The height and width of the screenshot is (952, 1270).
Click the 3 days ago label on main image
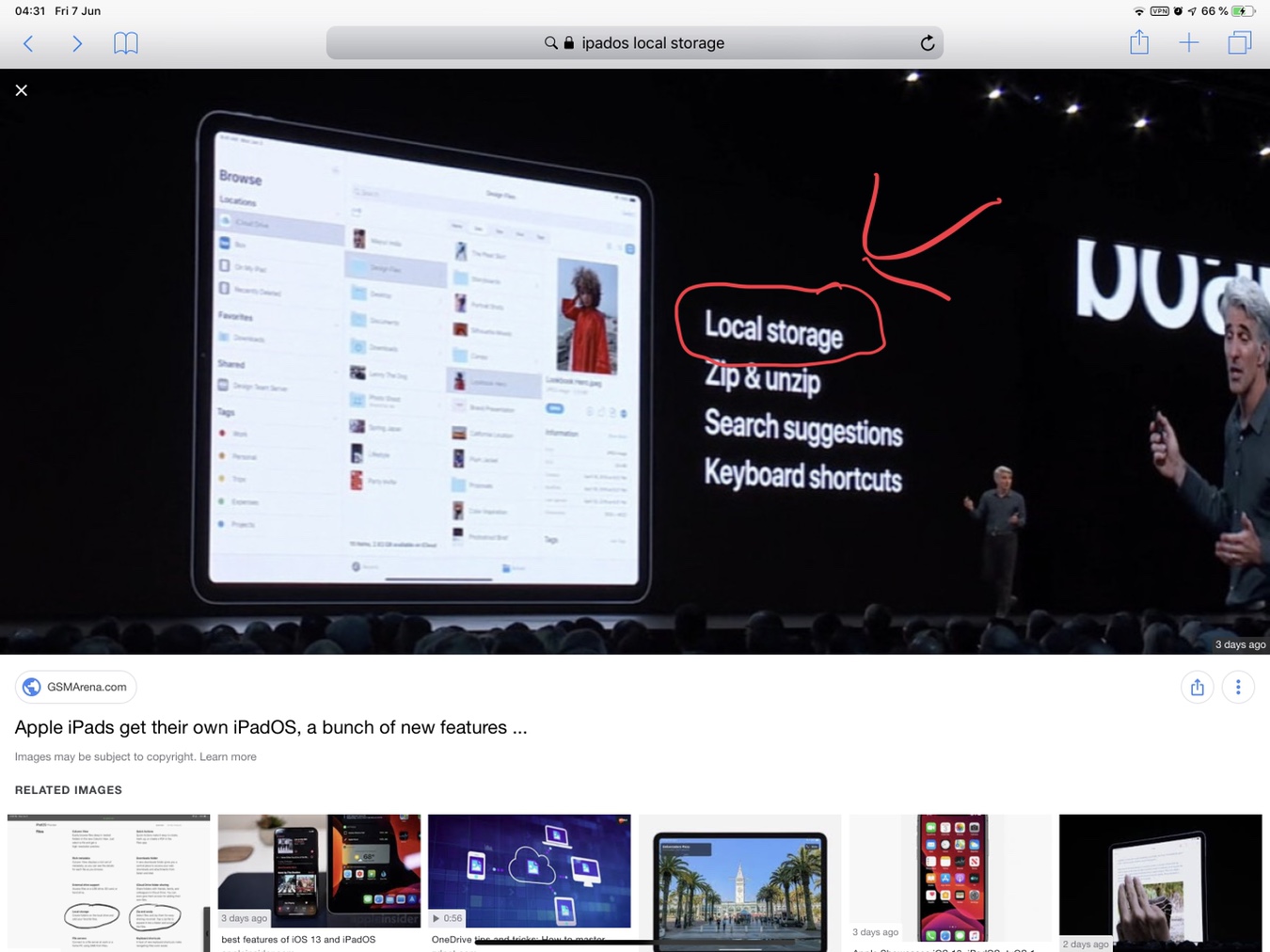tap(1240, 644)
